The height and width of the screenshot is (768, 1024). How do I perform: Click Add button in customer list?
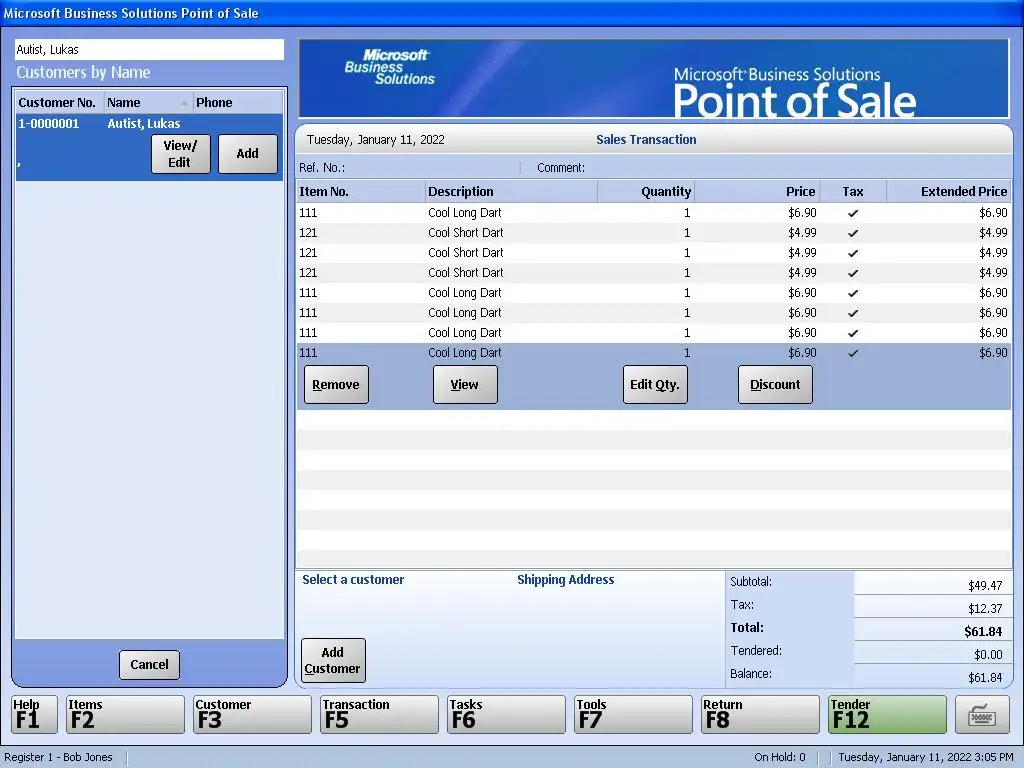point(248,154)
